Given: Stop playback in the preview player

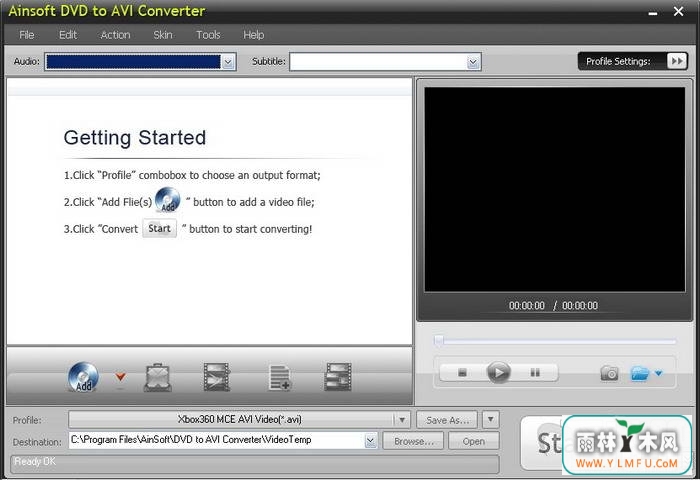Looking at the screenshot, I should [462, 372].
